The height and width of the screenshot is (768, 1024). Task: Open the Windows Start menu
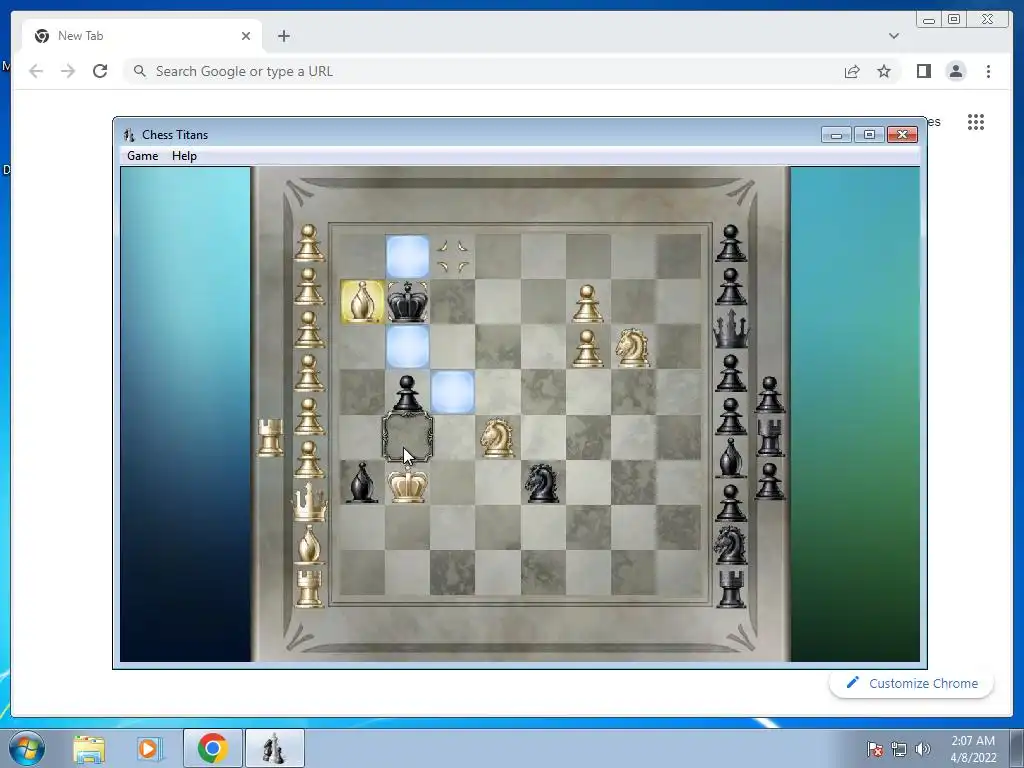pyautogui.click(x=27, y=748)
